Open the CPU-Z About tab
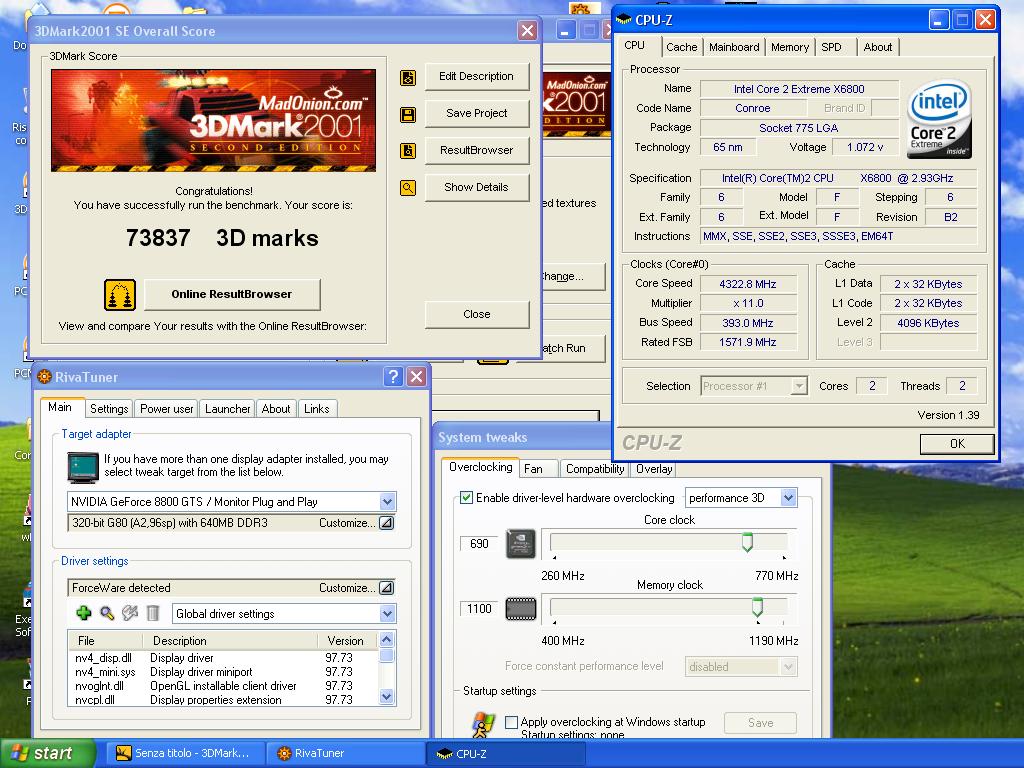Image resolution: width=1024 pixels, height=768 pixels. pos(878,47)
